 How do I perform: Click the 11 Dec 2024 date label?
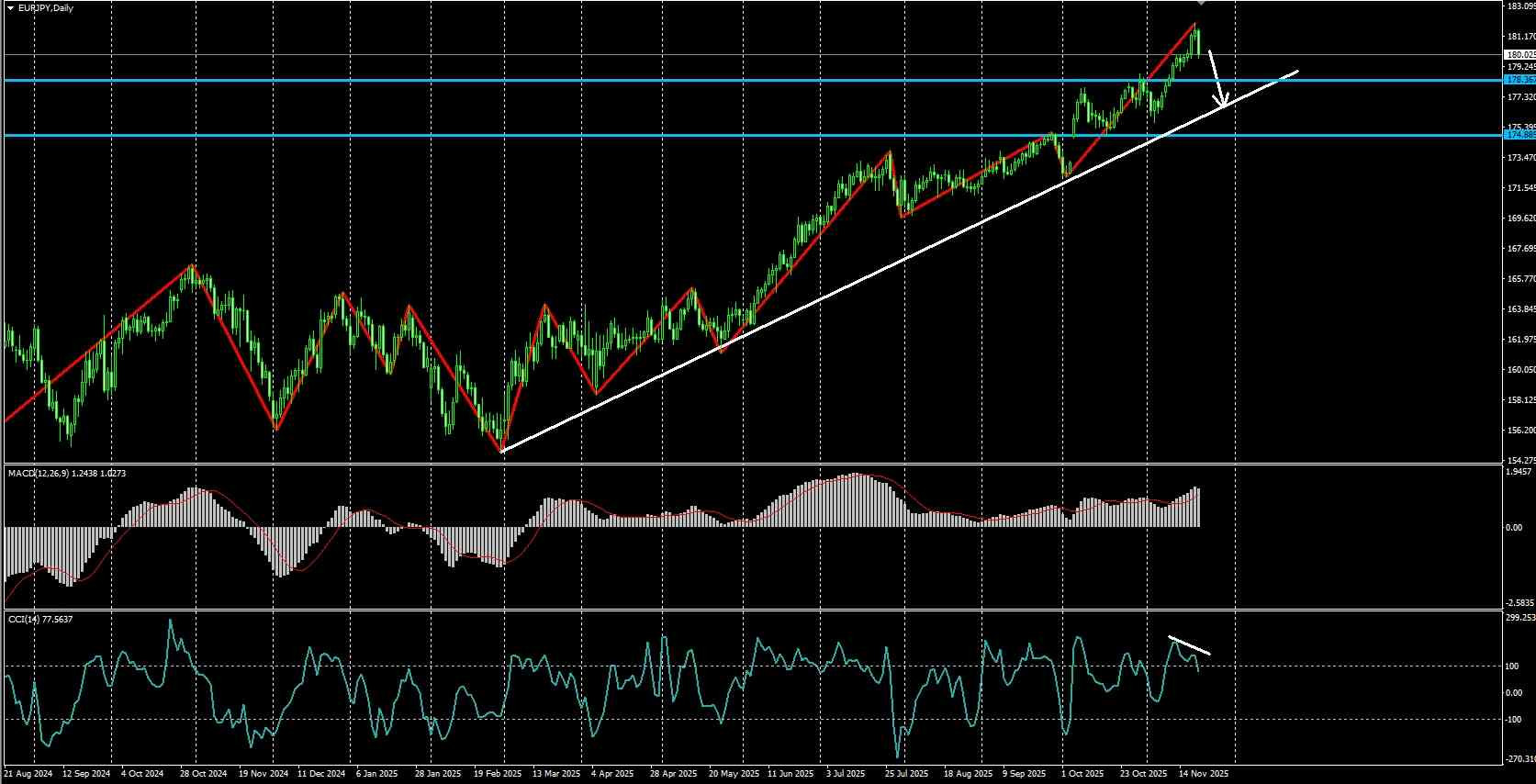point(320,774)
